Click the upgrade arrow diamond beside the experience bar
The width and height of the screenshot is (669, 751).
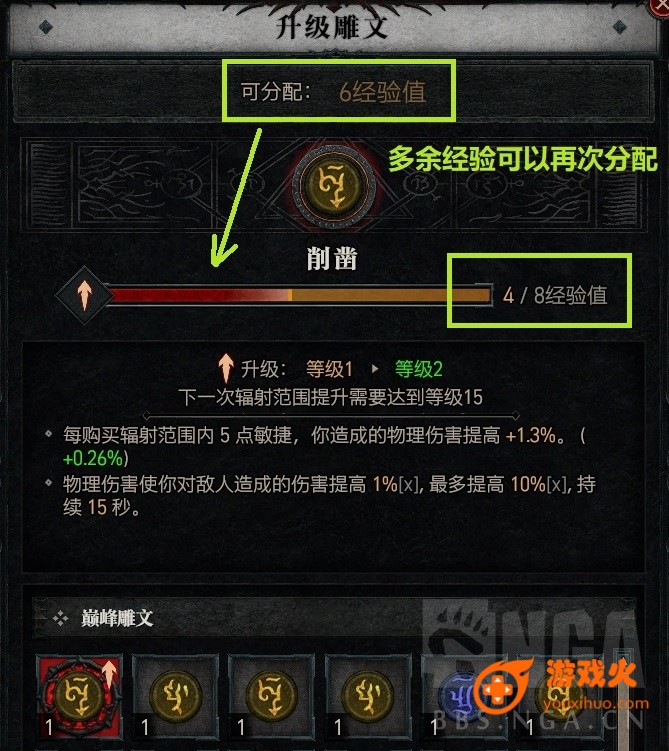point(84,295)
